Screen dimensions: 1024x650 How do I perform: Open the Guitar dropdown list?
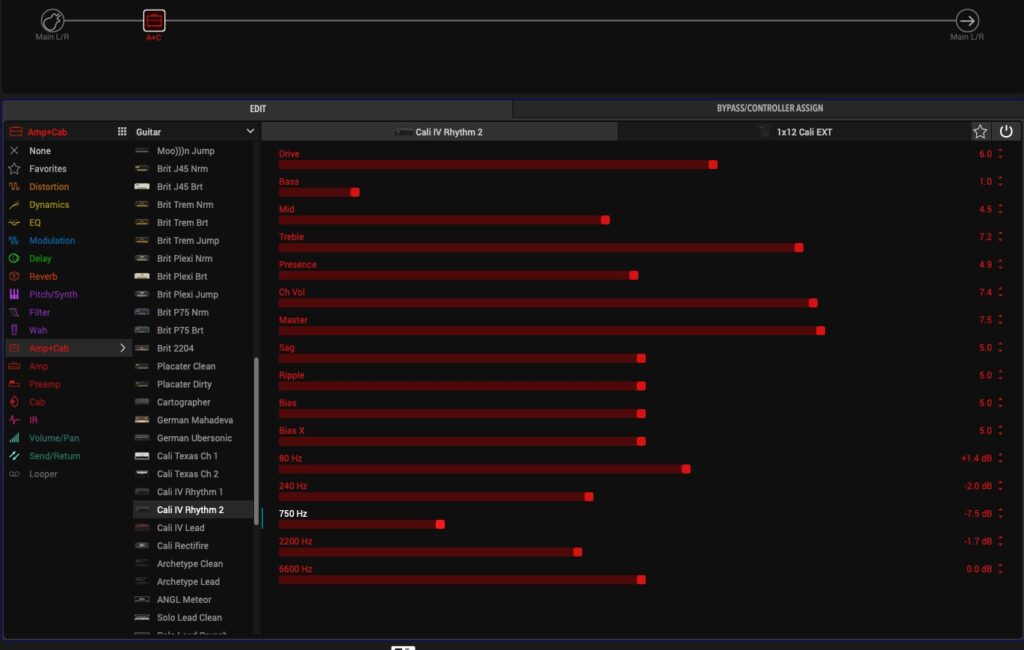(x=250, y=132)
